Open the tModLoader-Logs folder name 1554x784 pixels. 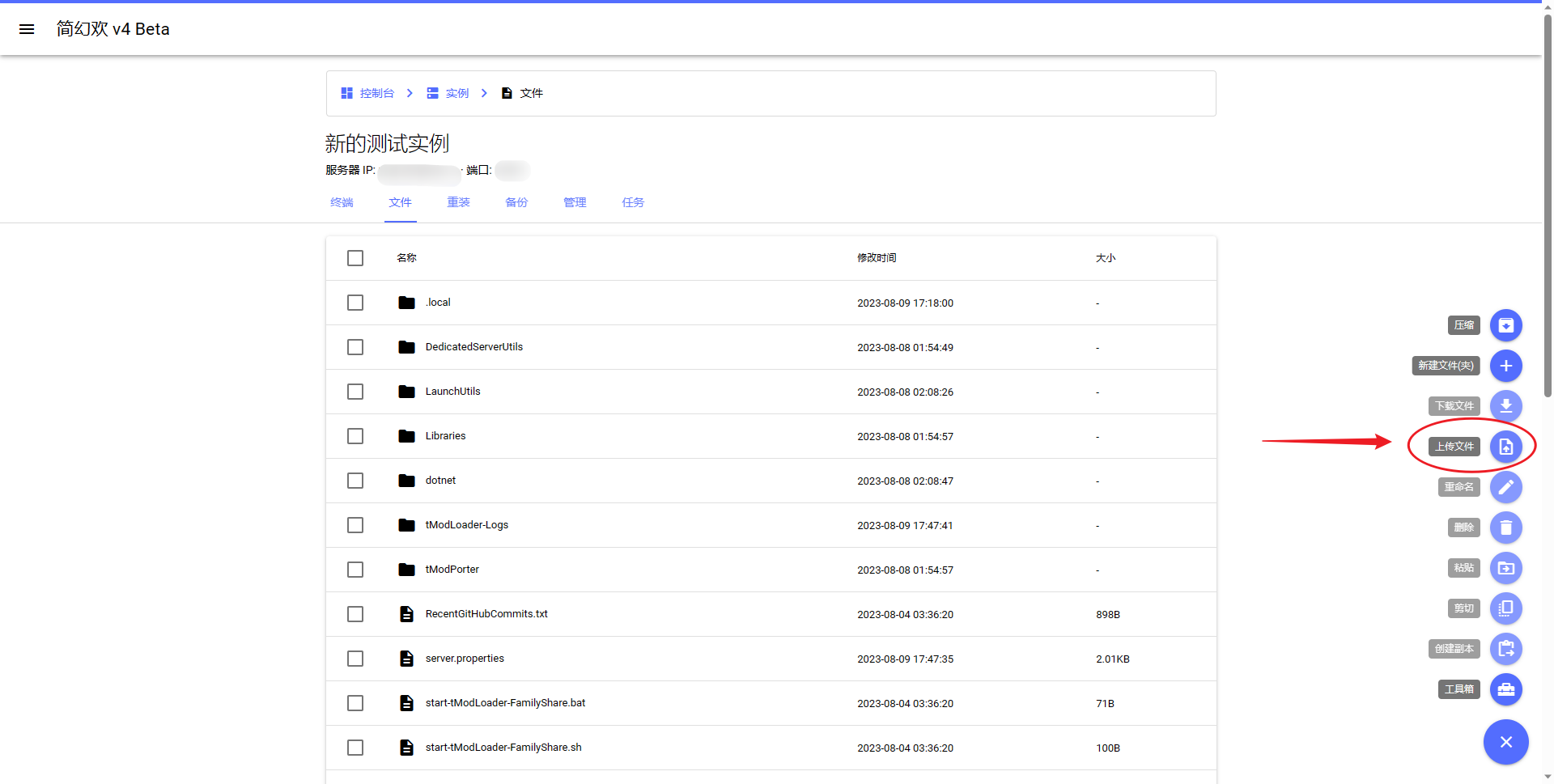tap(467, 525)
